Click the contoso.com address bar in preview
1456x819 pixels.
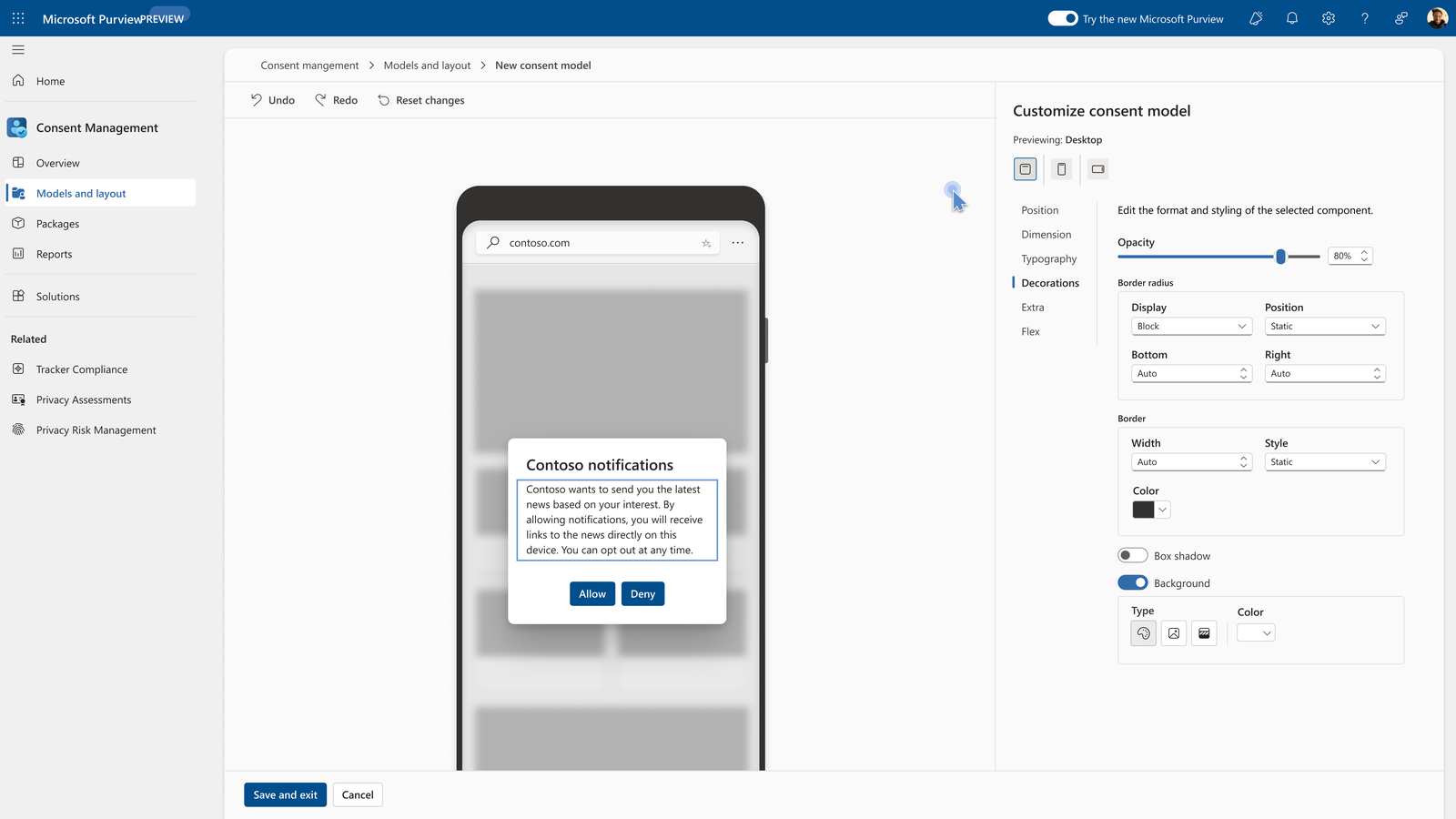click(598, 243)
